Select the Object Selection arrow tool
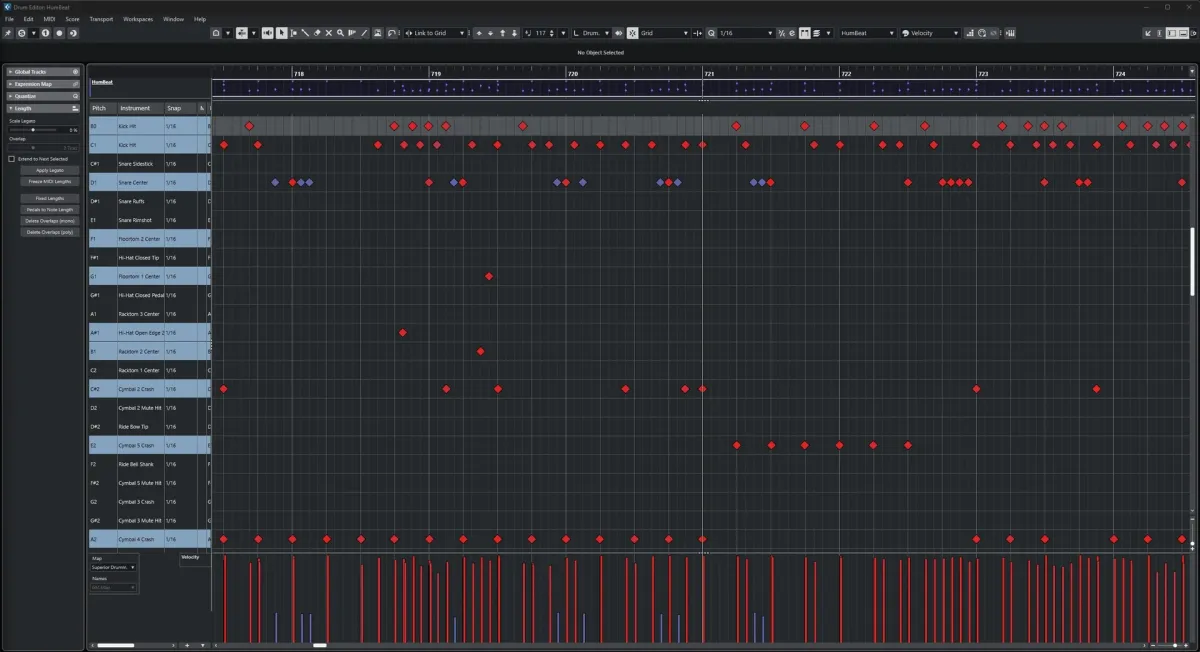This screenshot has height=652, width=1200. (x=281, y=33)
